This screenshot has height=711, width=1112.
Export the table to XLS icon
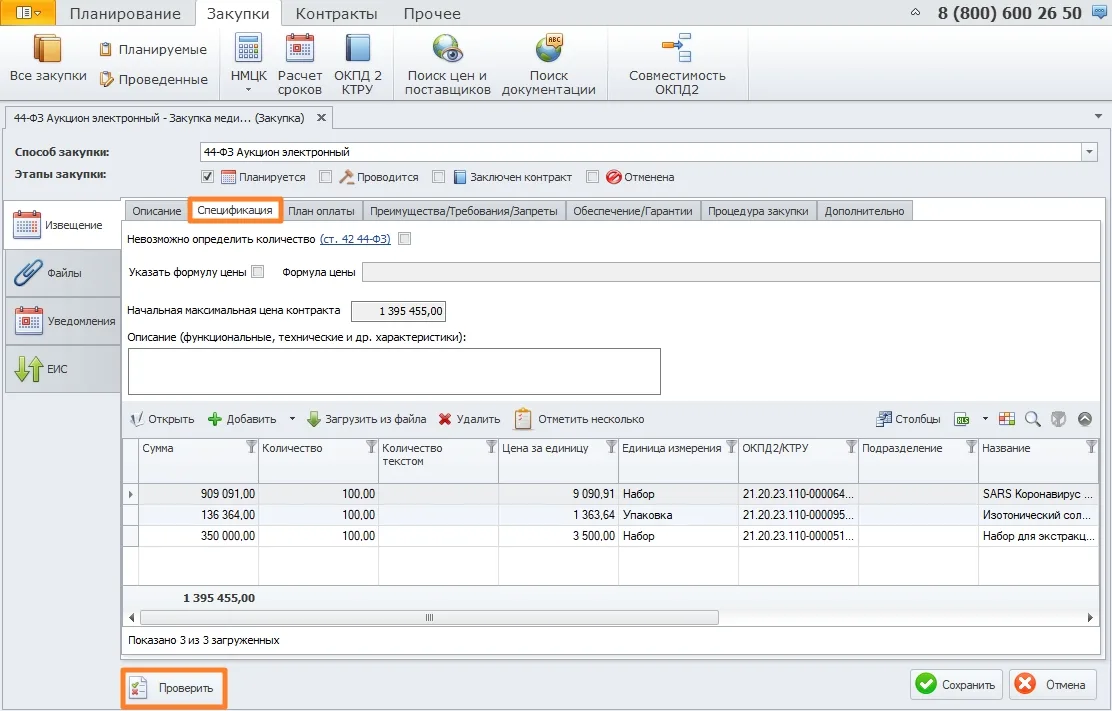point(962,419)
